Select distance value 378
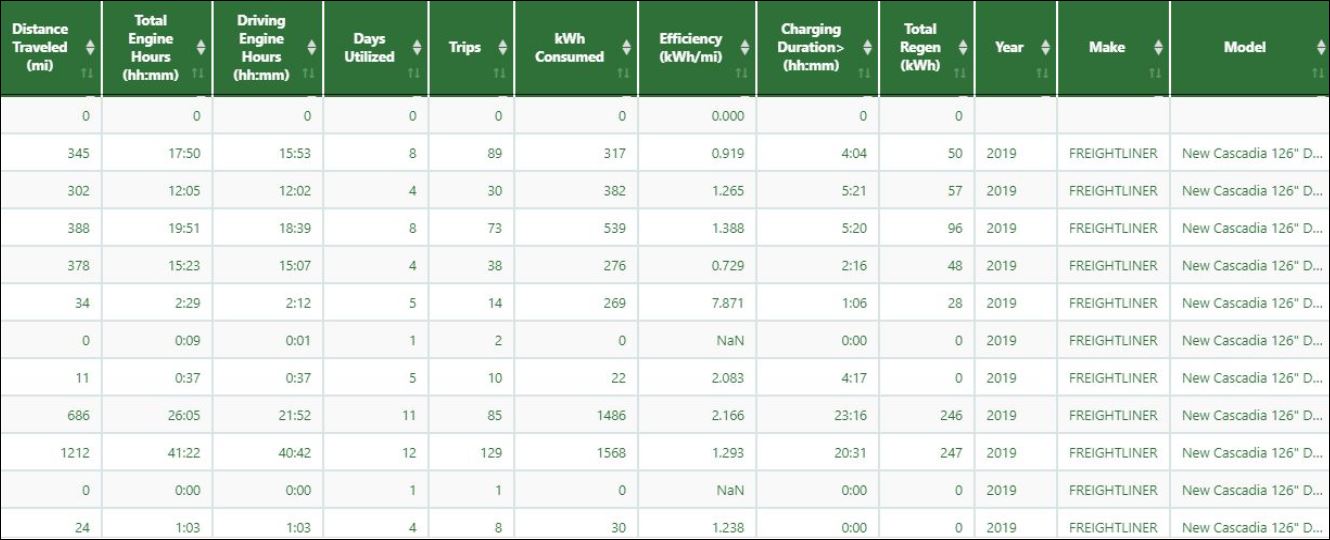Viewport: 1330px width, 540px height. tap(77, 265)
